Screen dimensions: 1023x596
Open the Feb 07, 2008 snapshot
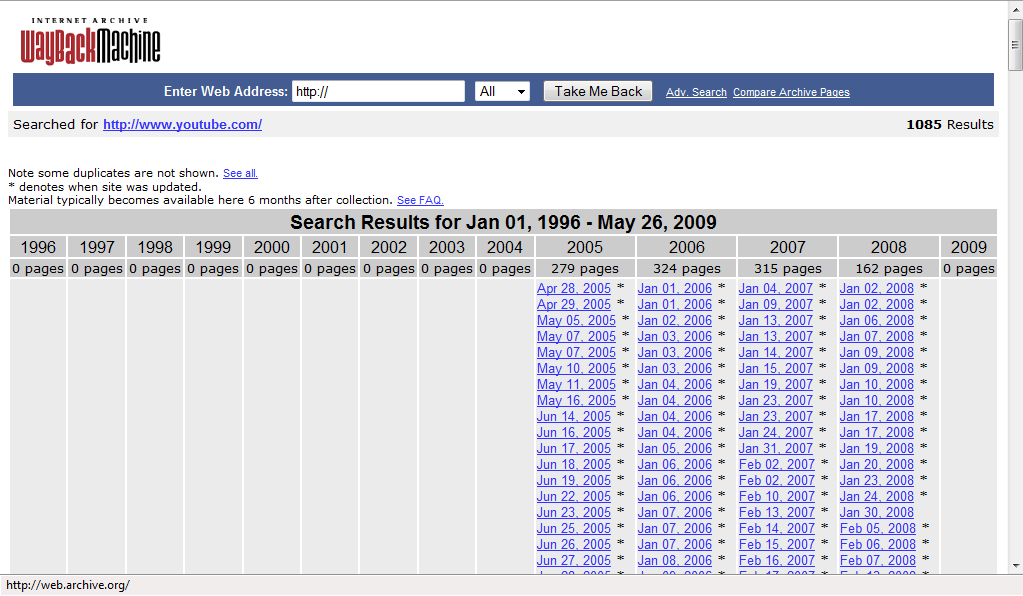pyautogui.click(x=878, y=560)
